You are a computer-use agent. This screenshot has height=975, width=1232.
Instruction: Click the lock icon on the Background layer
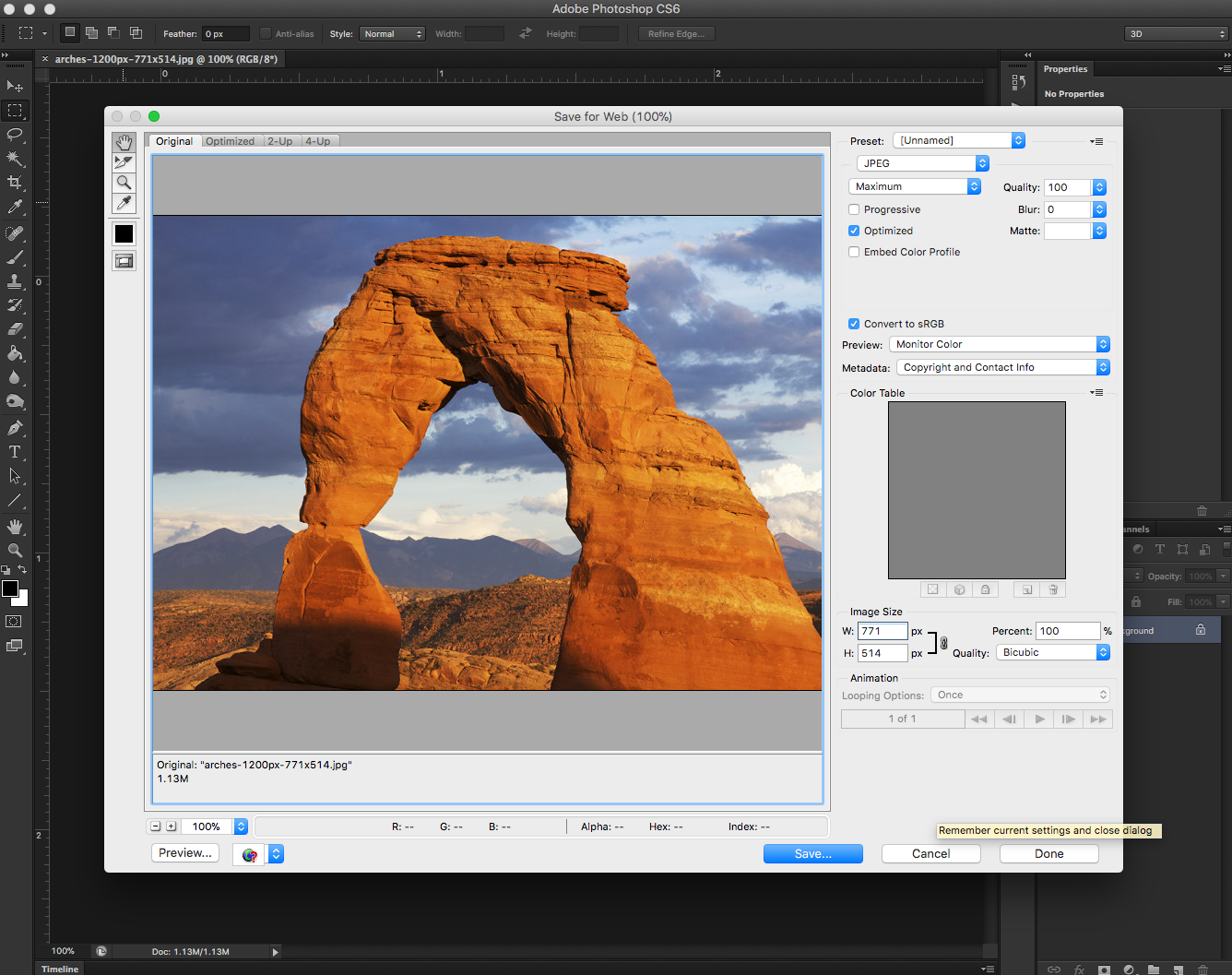[1201, 630]
